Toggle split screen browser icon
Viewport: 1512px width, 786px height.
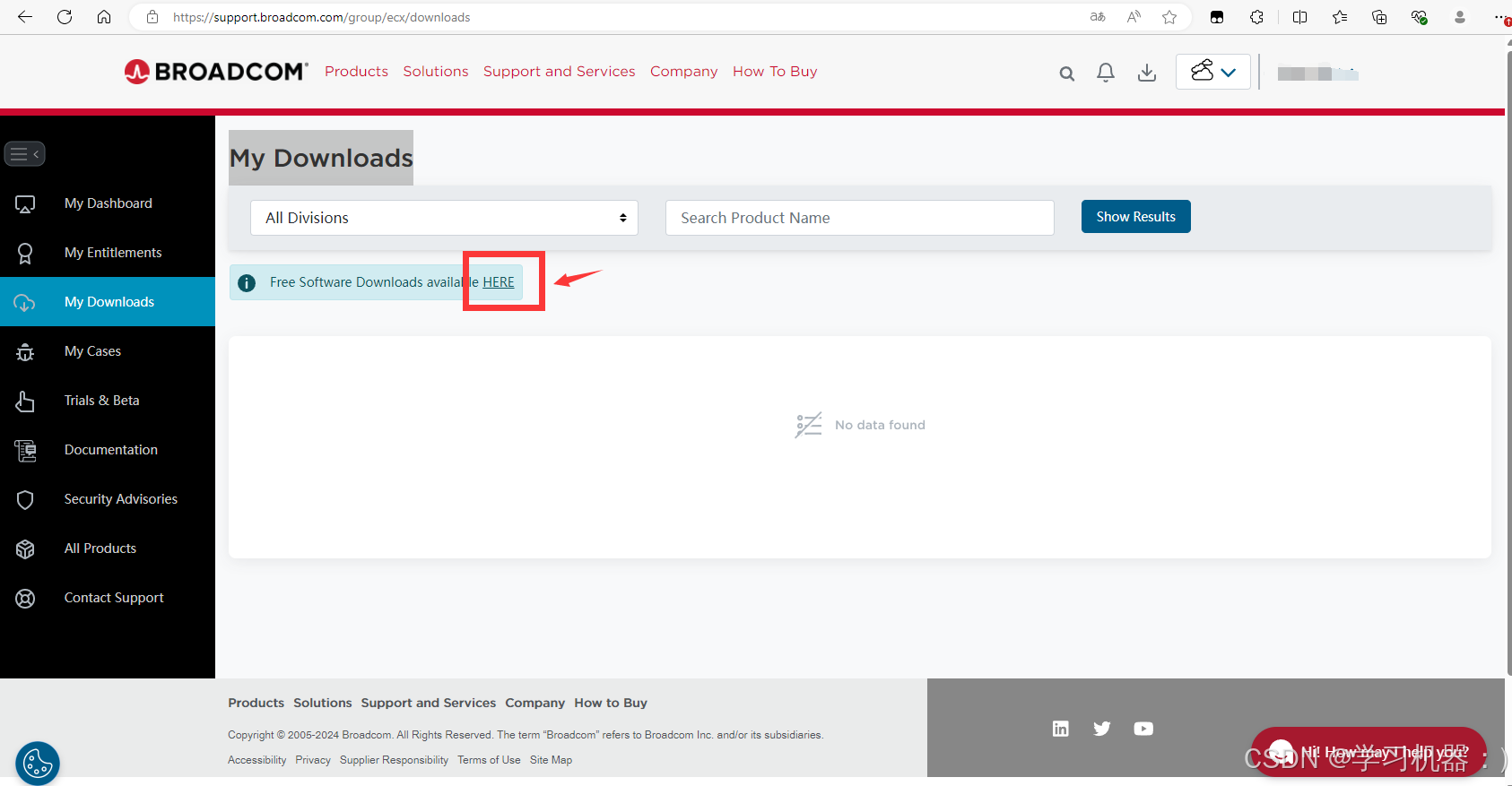pyautogui.click(x=1299, y=17)
